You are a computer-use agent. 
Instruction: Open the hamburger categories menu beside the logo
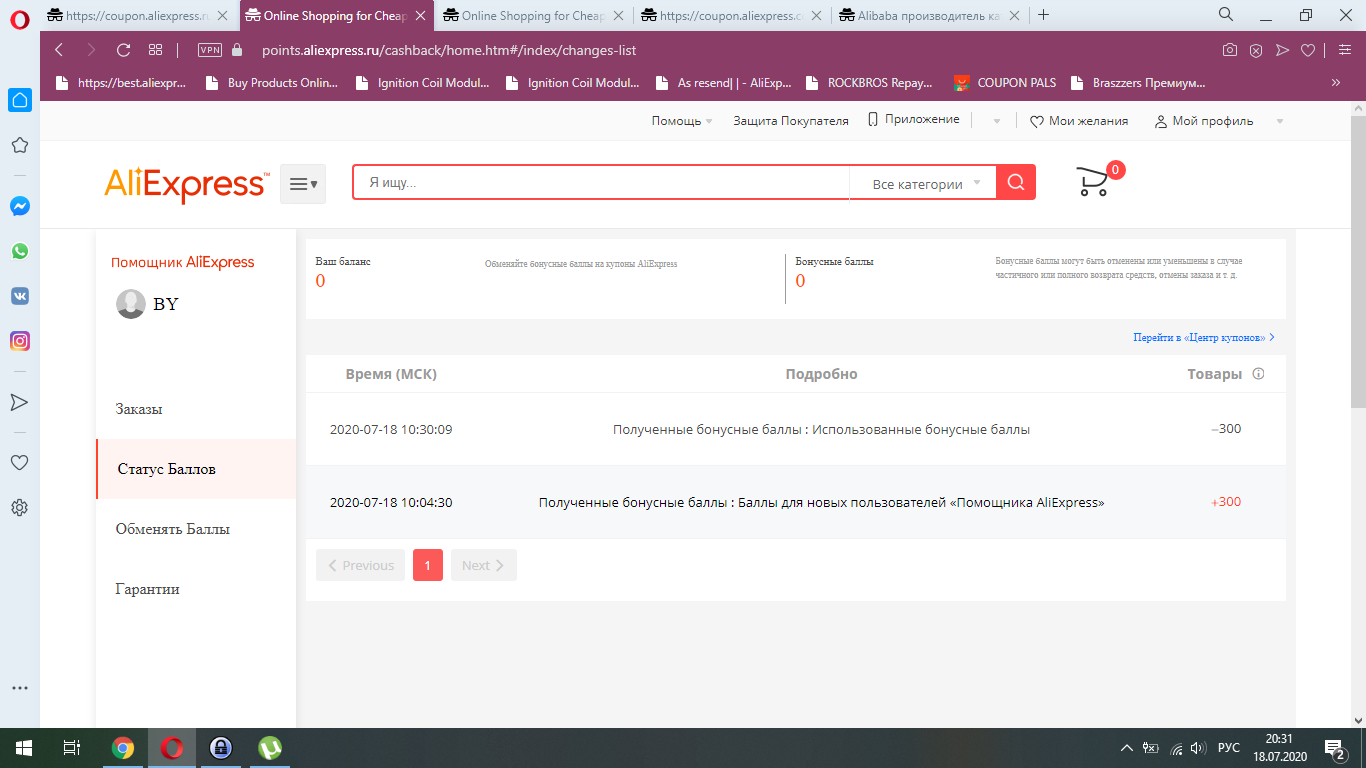pos(303,184)
